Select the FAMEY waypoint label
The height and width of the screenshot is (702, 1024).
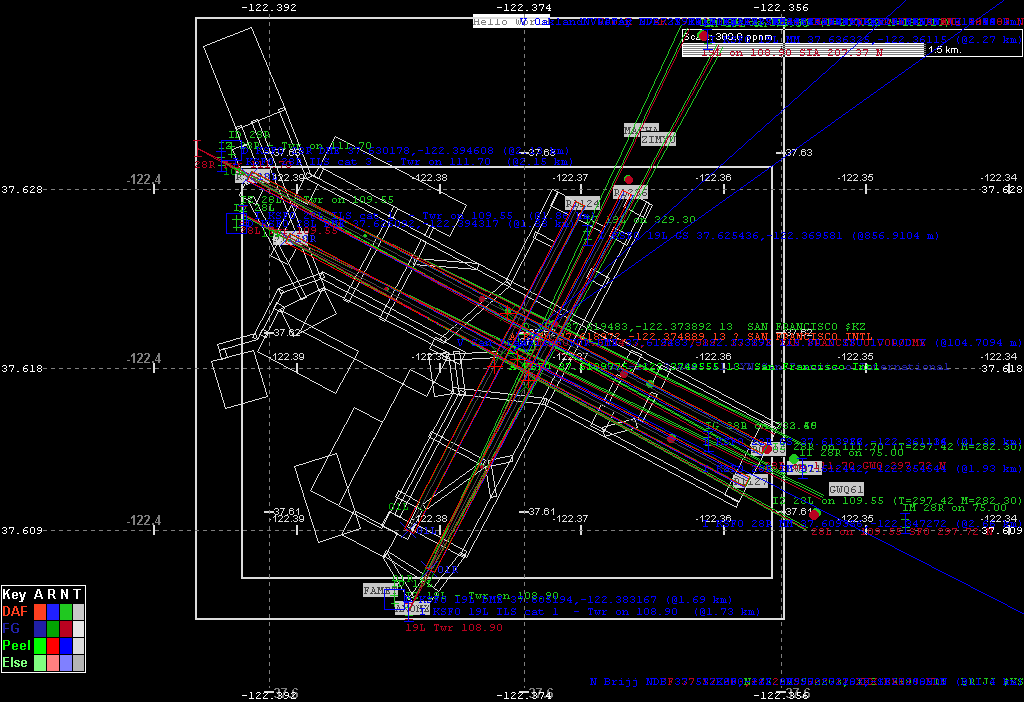pyautogui.click(x=380, y=591)
